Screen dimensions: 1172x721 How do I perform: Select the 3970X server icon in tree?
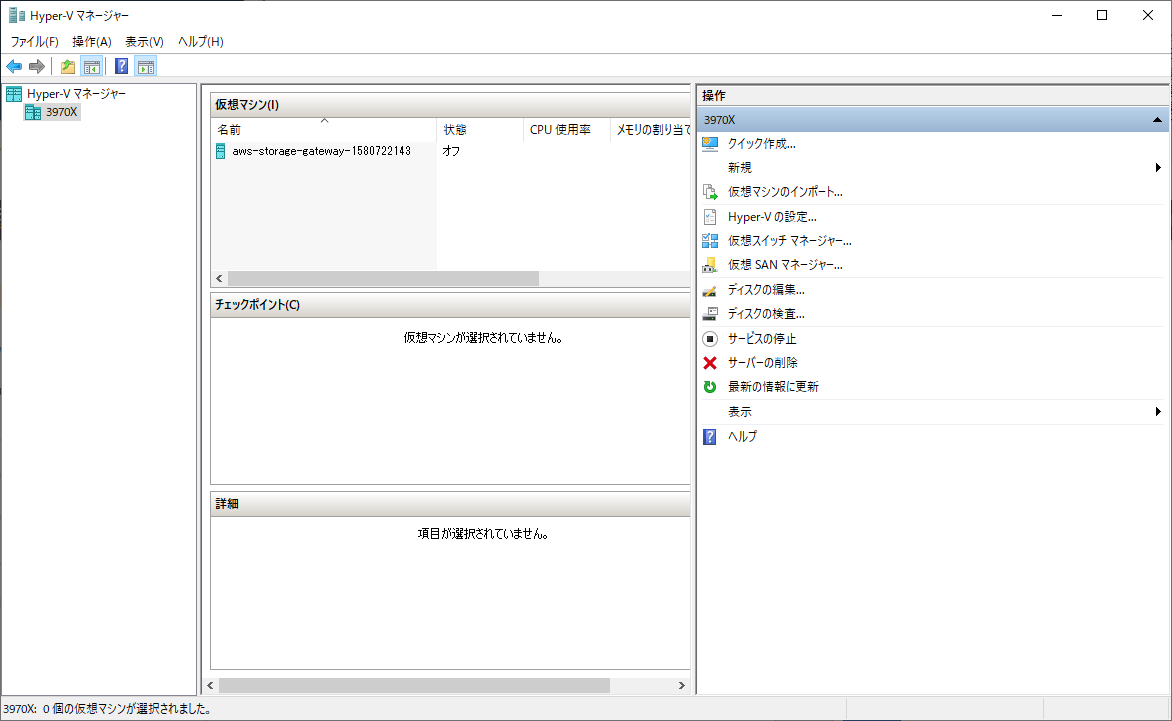[33, 112]
